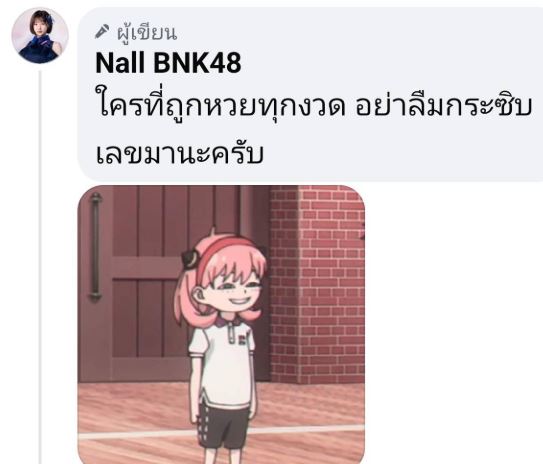Image resolution: width=543 pixels, height=464 pixels.
Task: Click the author microphone badge icon
Action: coord(103,31)
